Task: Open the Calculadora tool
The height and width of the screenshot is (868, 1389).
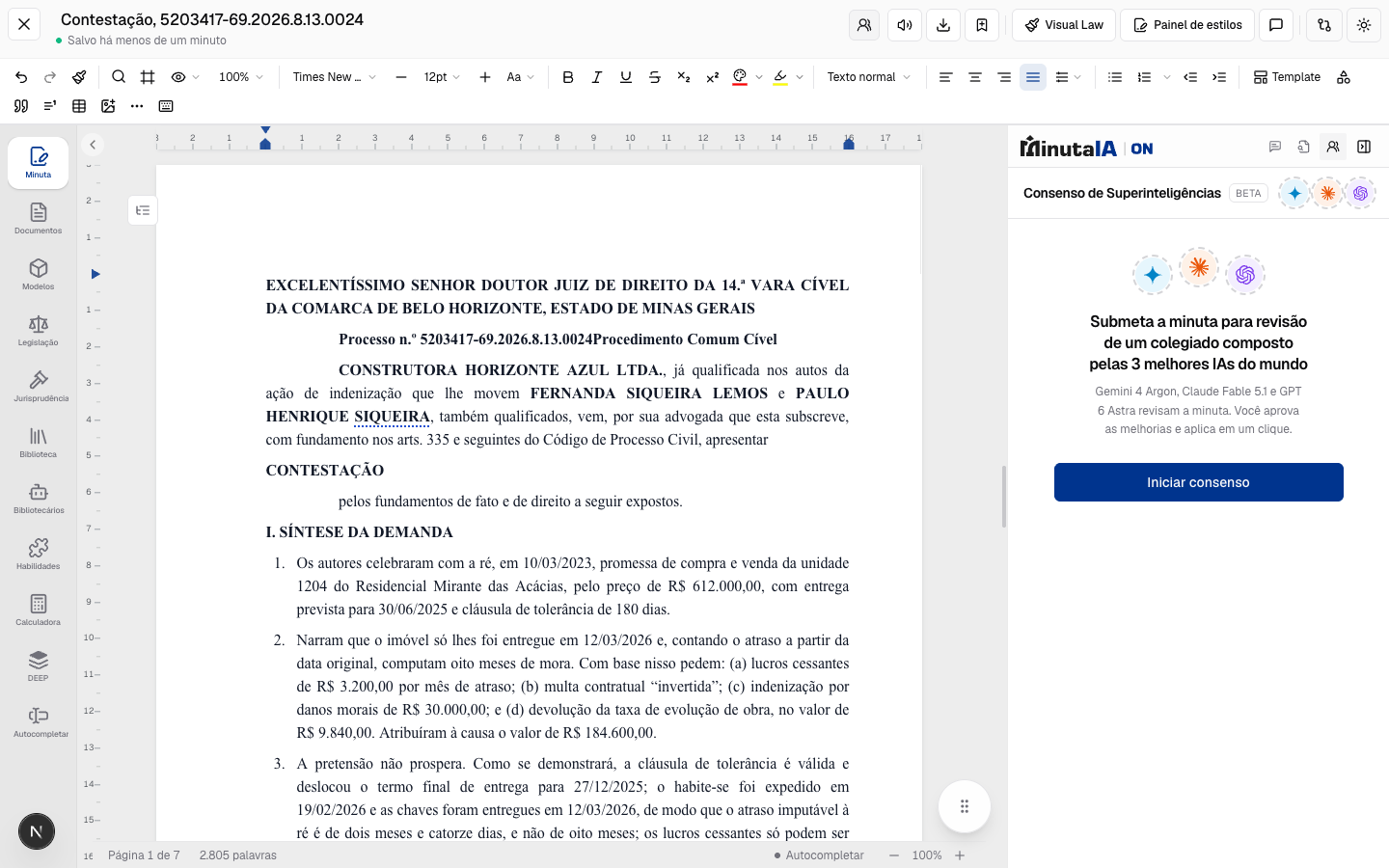Action: click(x=39, y=610)
